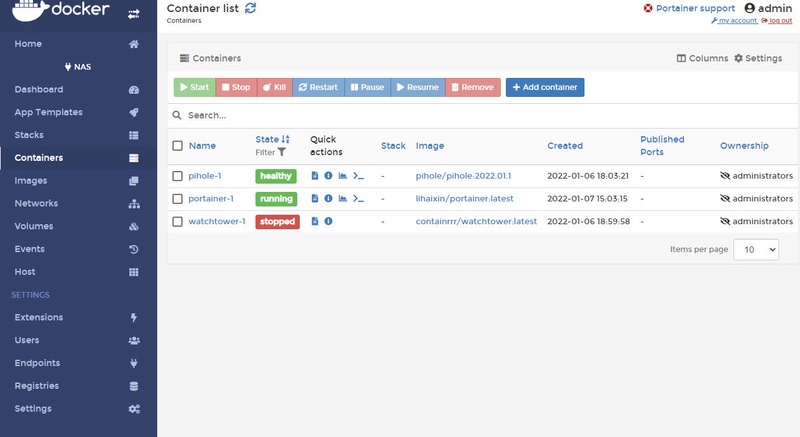The height and width of the screenshot is (437, 800).
Task: Click the Endpoints plug icon in sidebar
Action: coord(134,363)
